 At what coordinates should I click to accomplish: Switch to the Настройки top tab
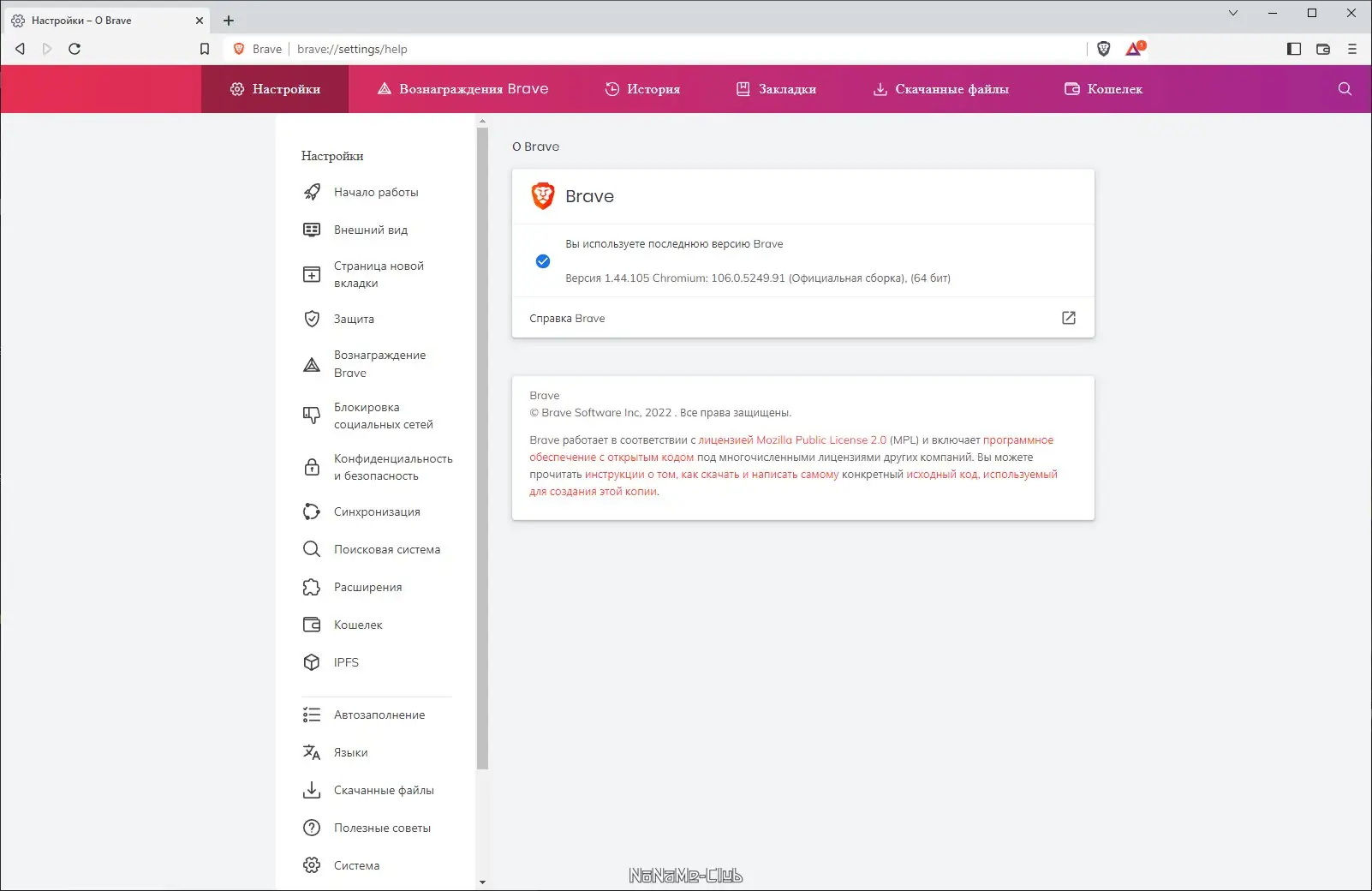[275, 89]
